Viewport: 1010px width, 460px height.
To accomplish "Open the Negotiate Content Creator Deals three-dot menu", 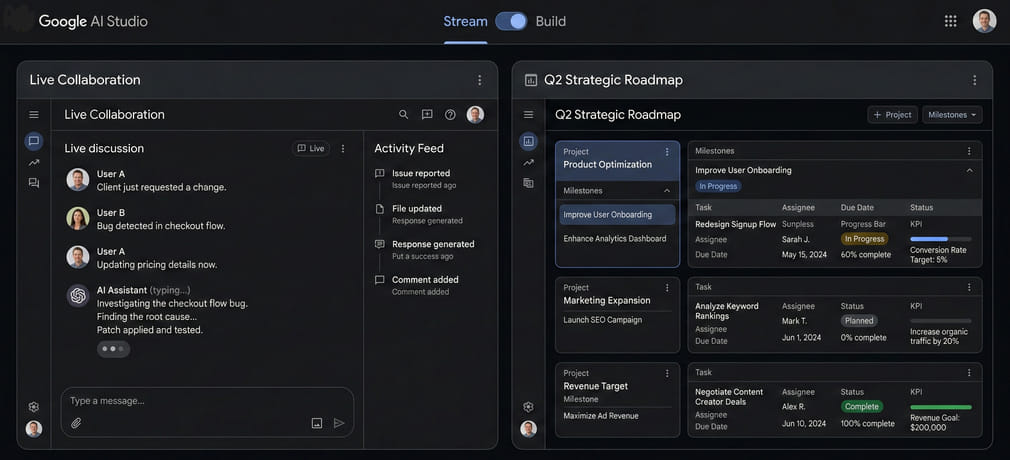I will (969, 372).
